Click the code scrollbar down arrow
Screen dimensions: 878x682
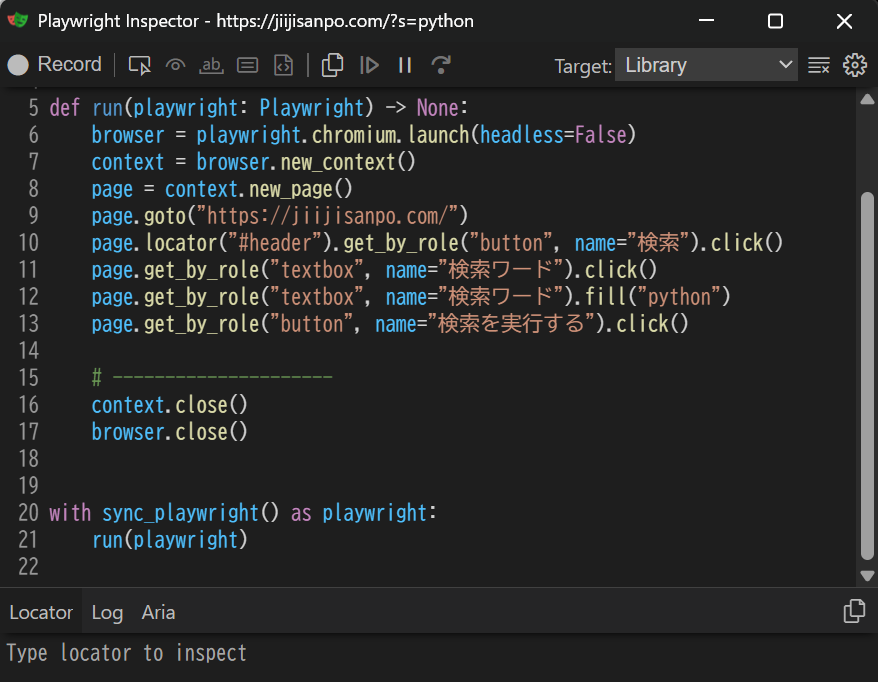[x=867, y=576]
